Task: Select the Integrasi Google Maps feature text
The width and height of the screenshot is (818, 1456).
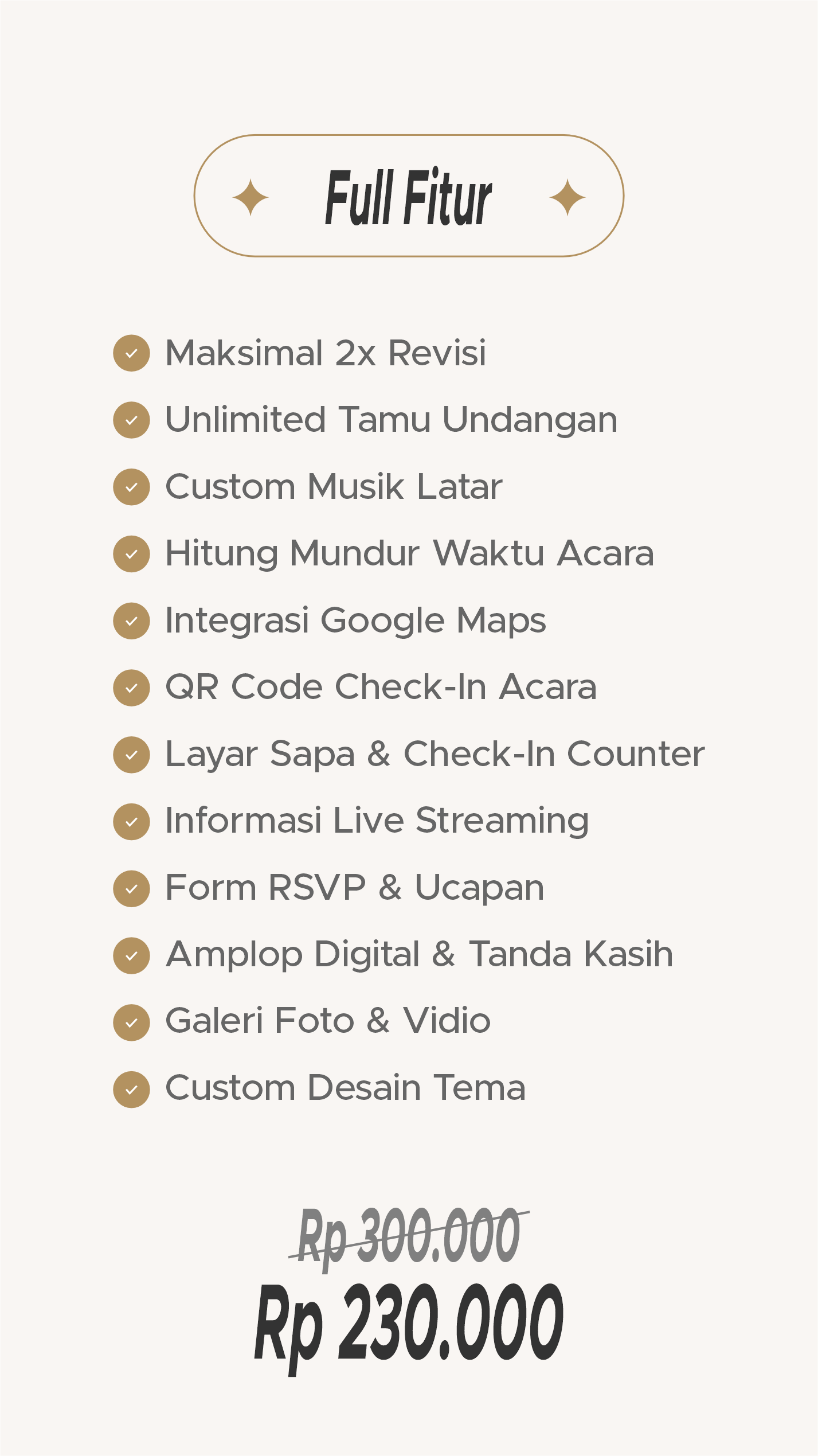Action: [355, 621]
